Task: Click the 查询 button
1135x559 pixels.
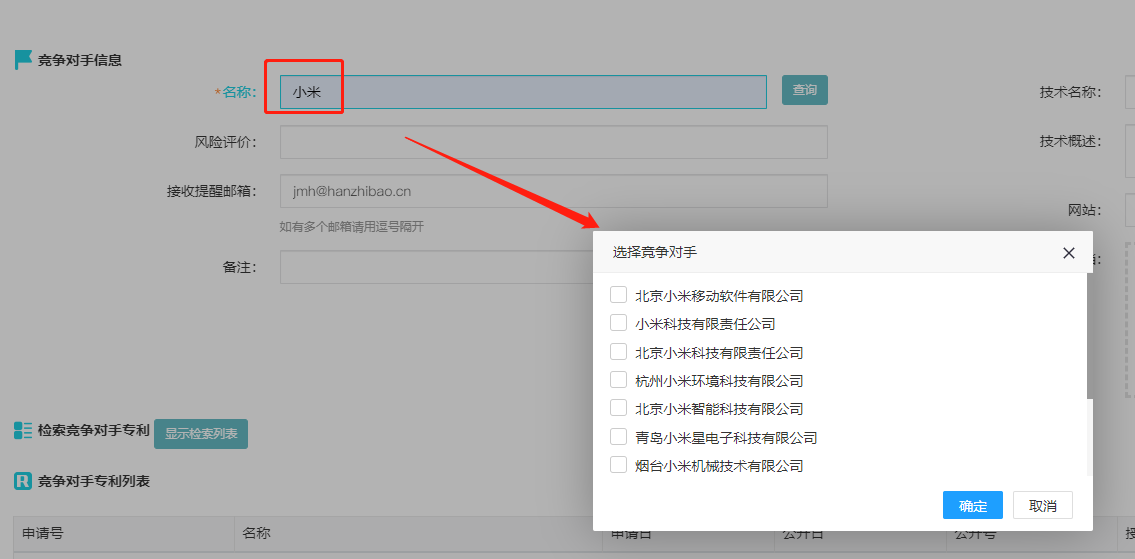Action: point(804,91)
